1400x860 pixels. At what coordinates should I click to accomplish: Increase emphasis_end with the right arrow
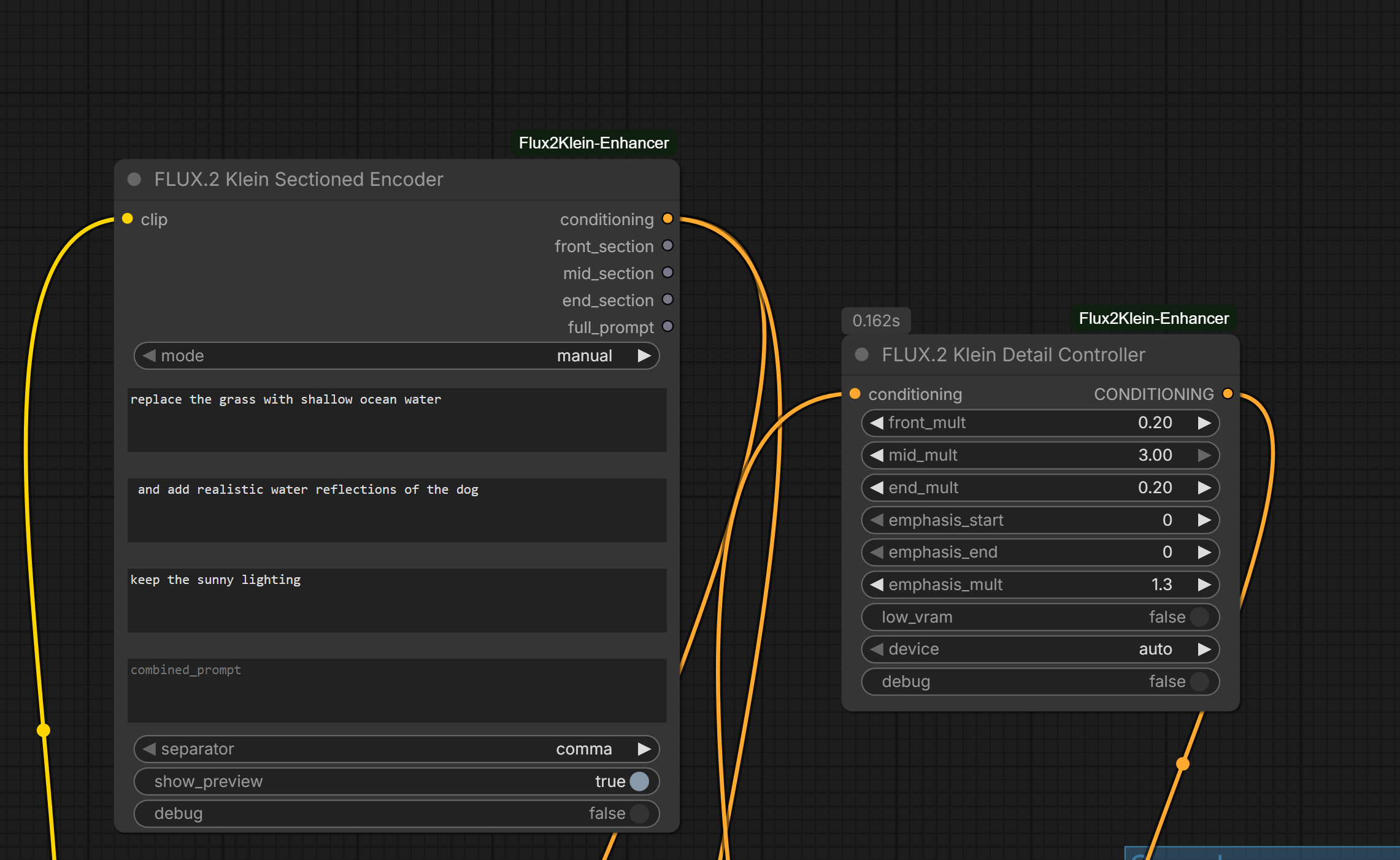1204,552
